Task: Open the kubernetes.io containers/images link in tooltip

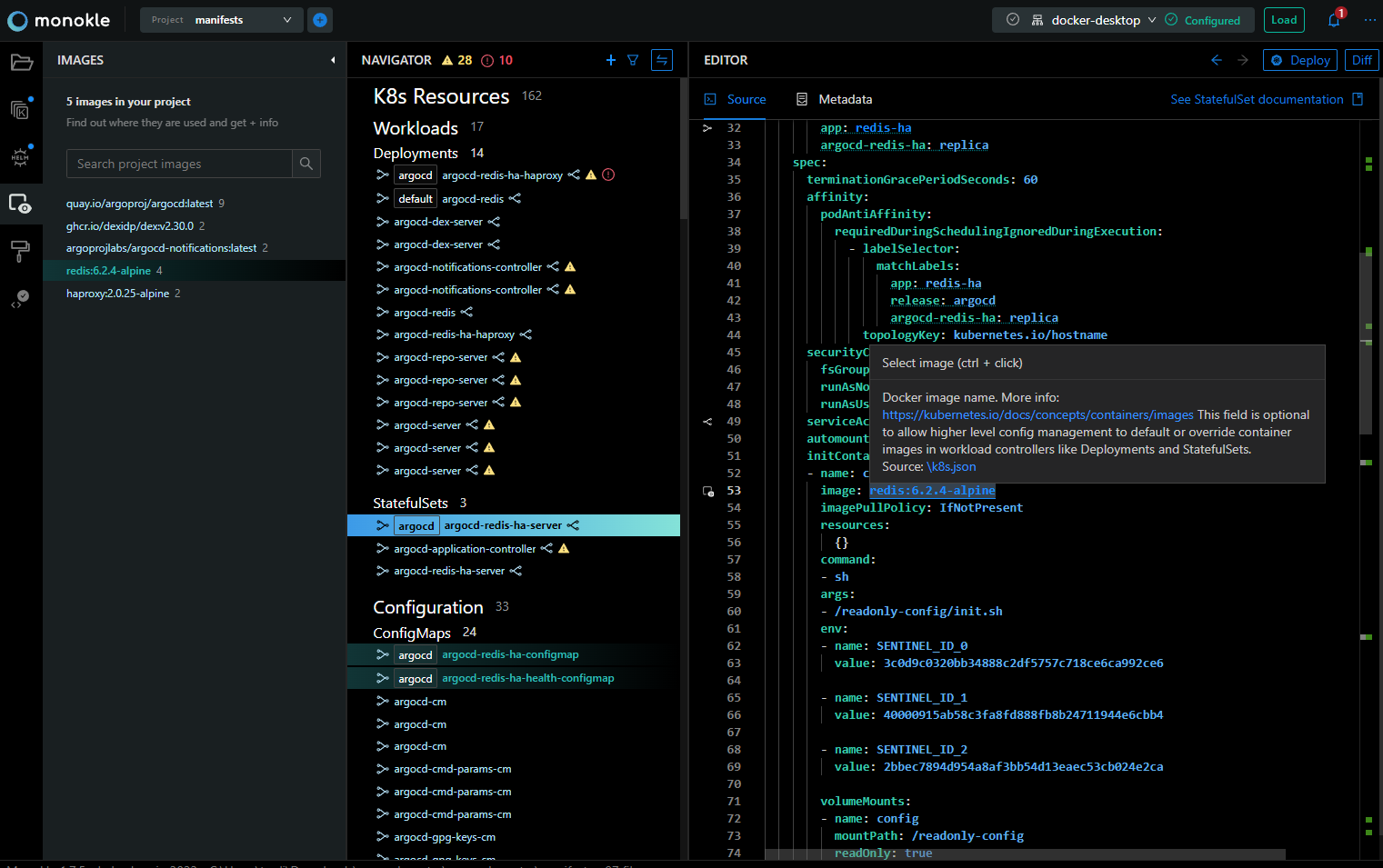Action: 1037,414
